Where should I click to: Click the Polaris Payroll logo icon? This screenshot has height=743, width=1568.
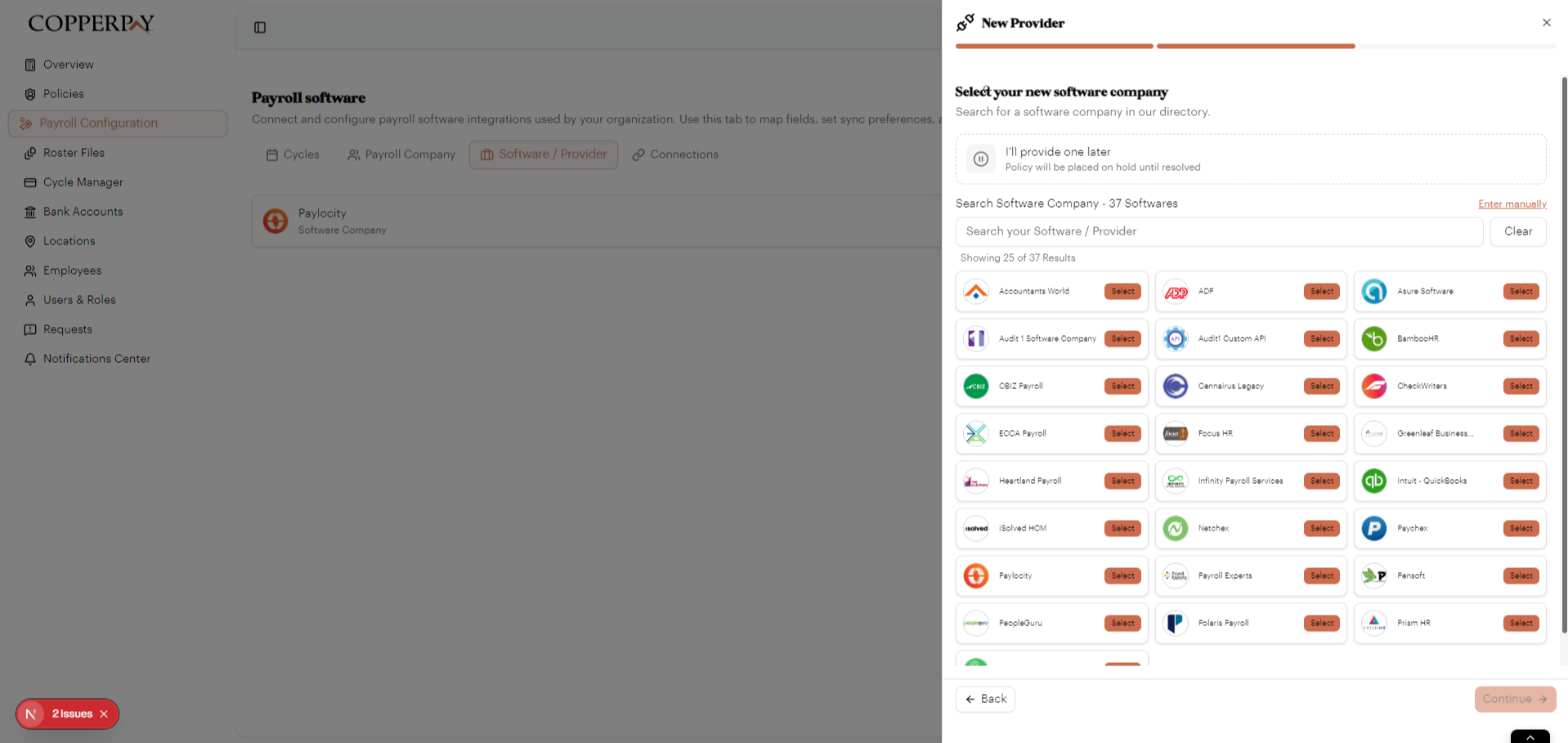(1175, 624)
